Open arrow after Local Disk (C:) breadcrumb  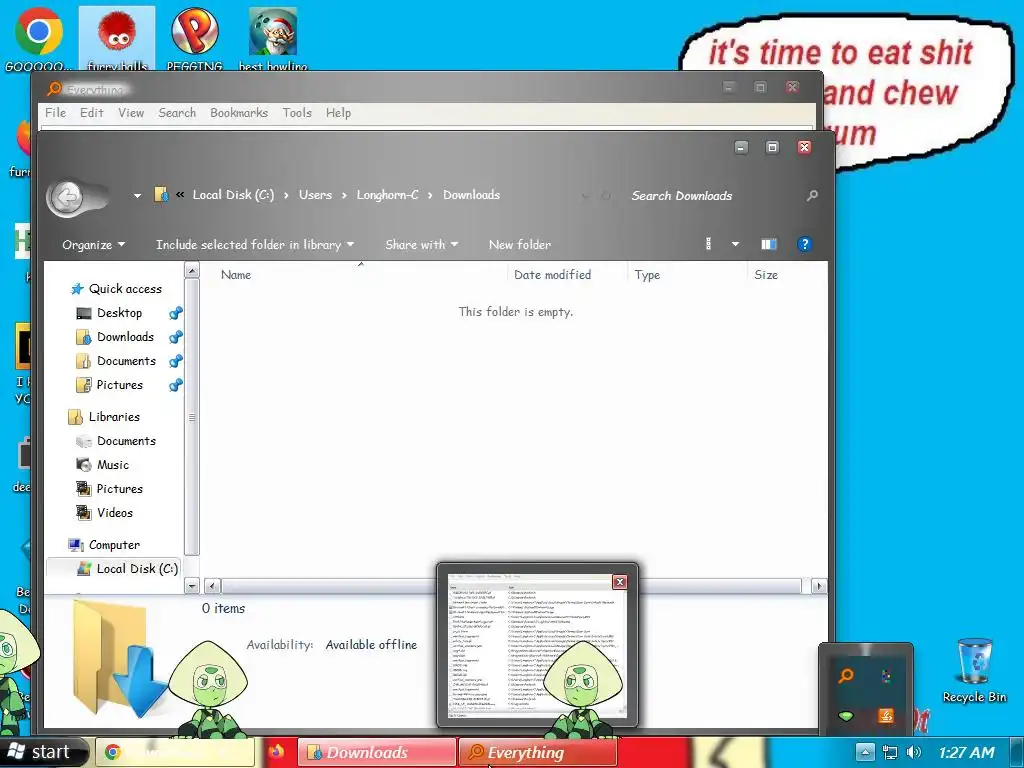click(286, 195)
